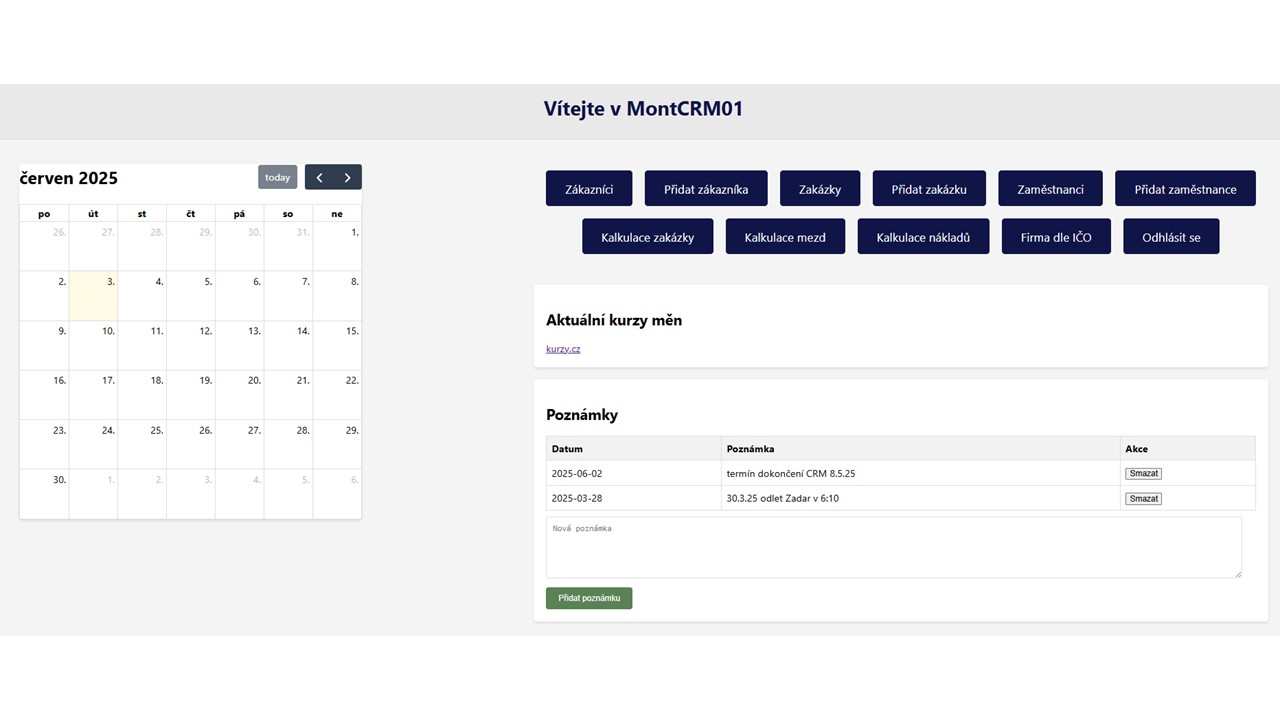Viewport: 1280px width, 720px height.
Task: Open Kalkulace nákladů
Action: pos(923,237)
